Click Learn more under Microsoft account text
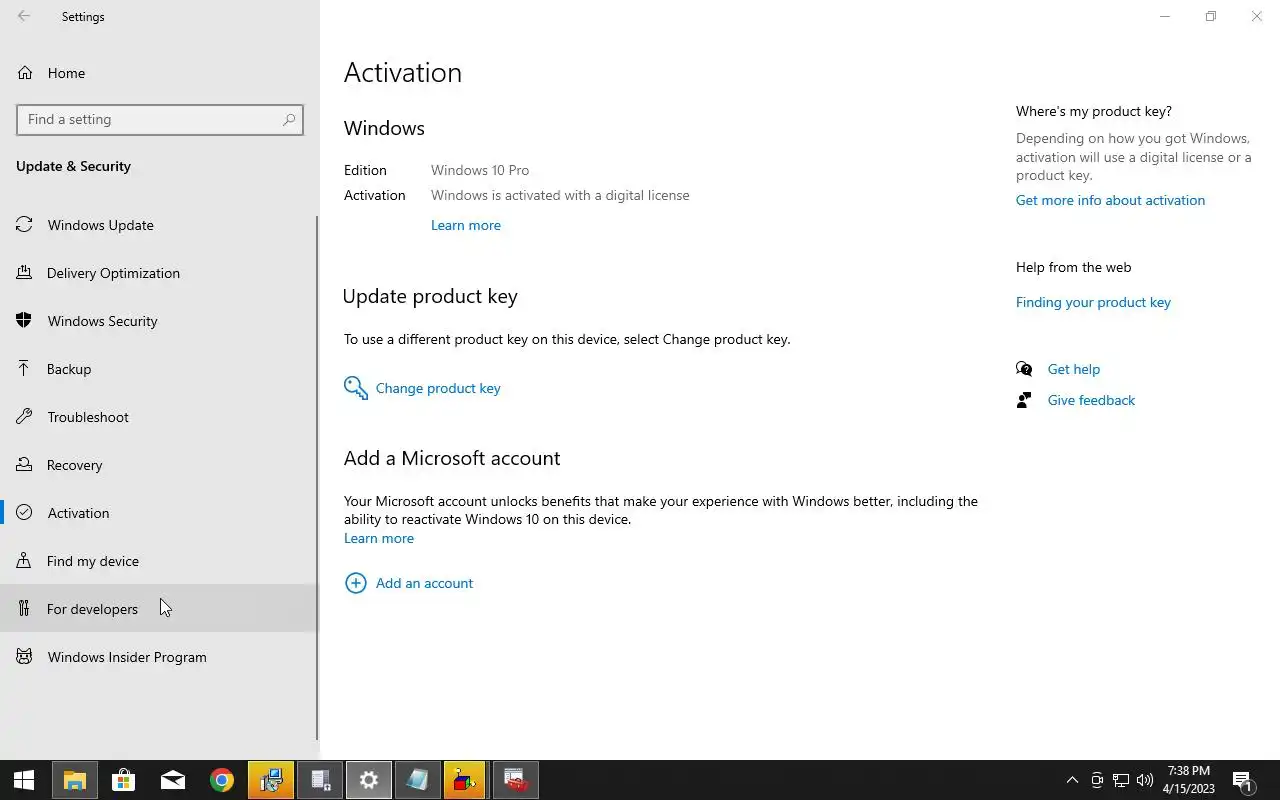The image size is (1280, 800). [379, 538]
